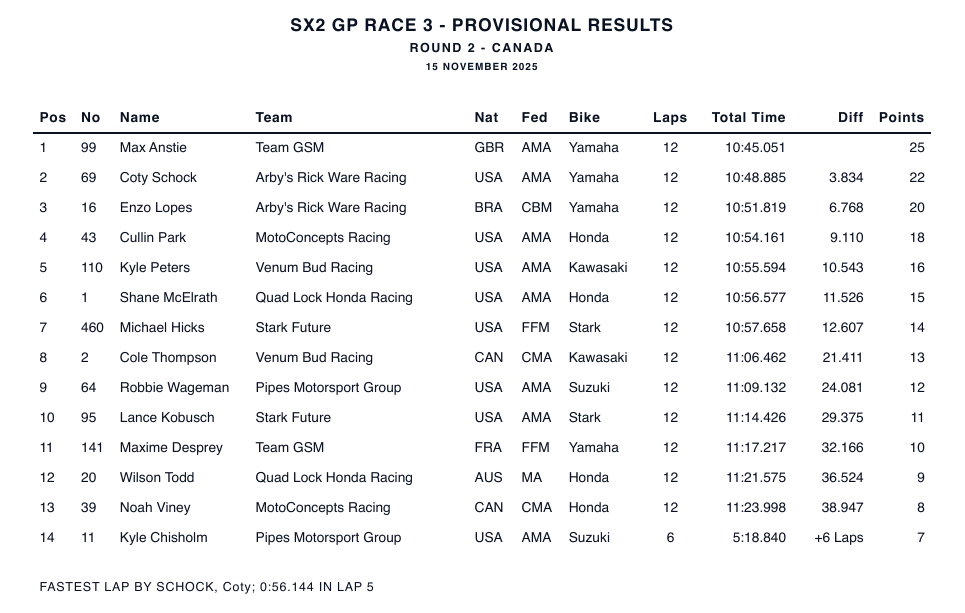Click the Team column header
965x613 pixels.
(x=274, y=117)
